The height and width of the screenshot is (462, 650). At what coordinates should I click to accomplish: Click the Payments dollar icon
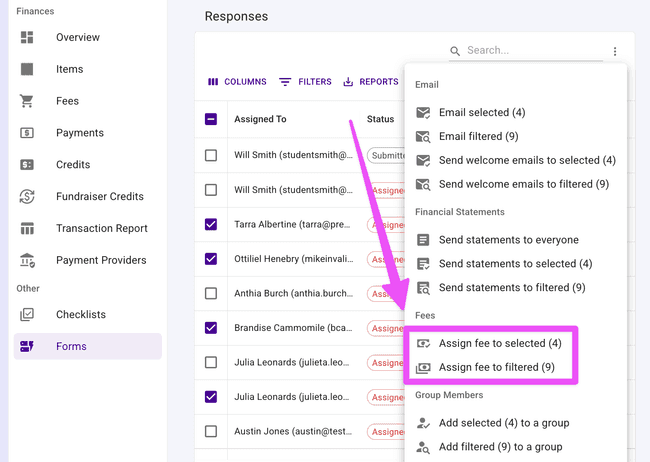pyautogui.click(x=27, y=133)
